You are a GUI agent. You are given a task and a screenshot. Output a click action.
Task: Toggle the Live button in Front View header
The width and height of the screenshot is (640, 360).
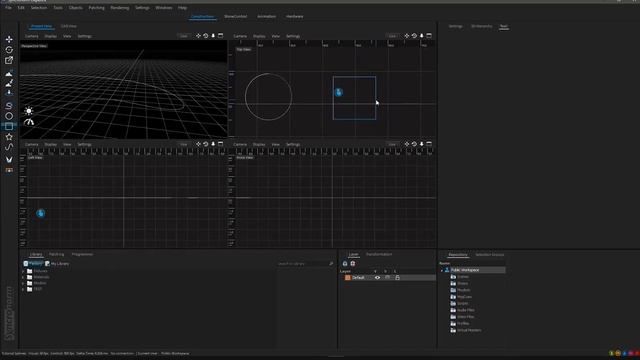pyautogui.click(x=392, y=144)
